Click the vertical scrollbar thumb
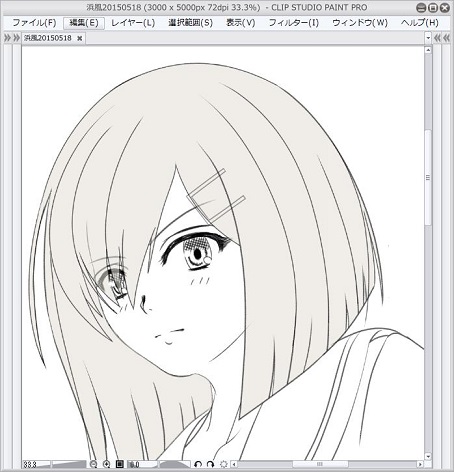The height and width of the screenshot is (472, 454). tap(428, 178)
